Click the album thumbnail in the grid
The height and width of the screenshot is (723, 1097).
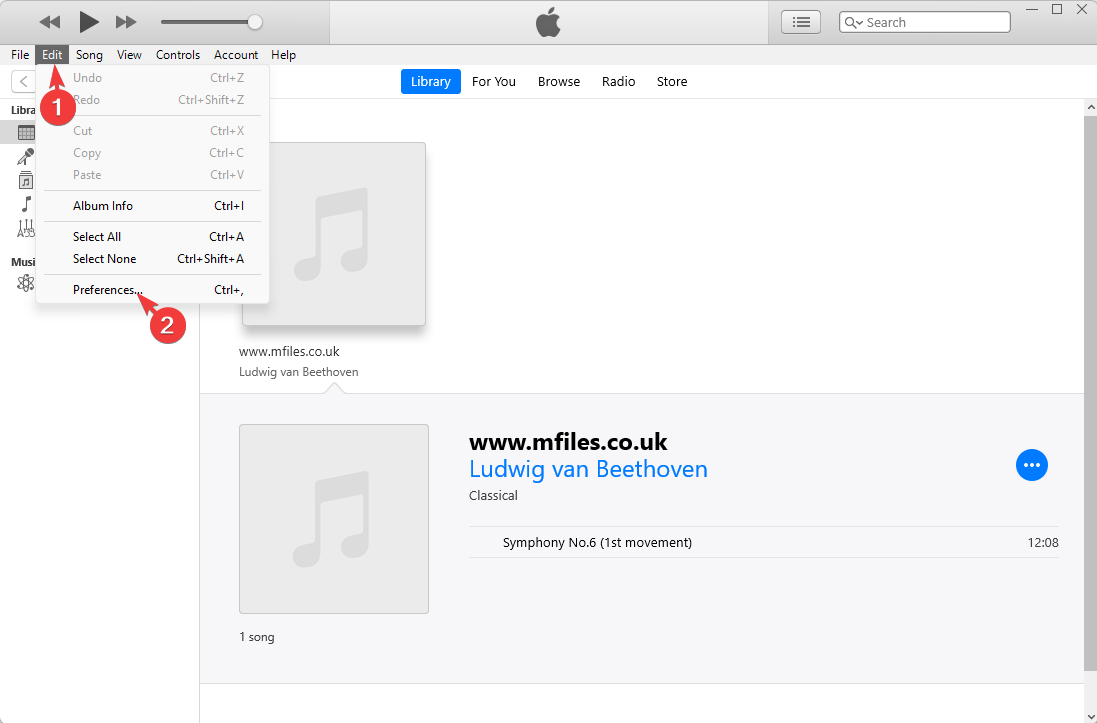(334, 234)
